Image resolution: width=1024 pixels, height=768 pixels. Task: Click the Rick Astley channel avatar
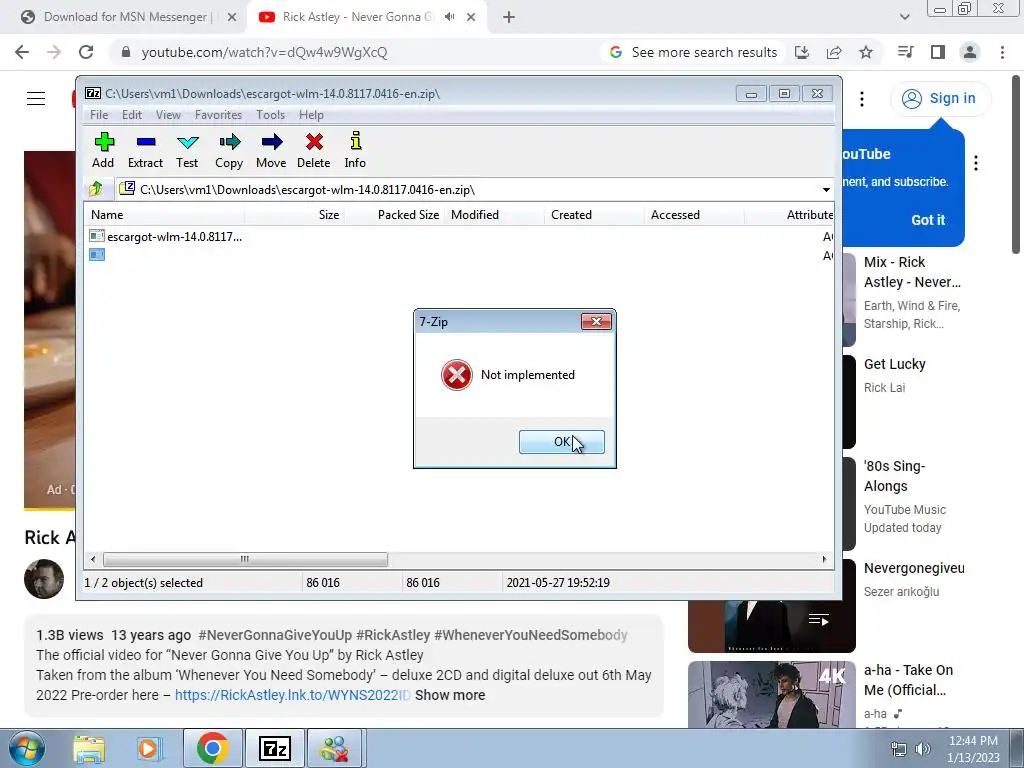[x=44, y=579]
